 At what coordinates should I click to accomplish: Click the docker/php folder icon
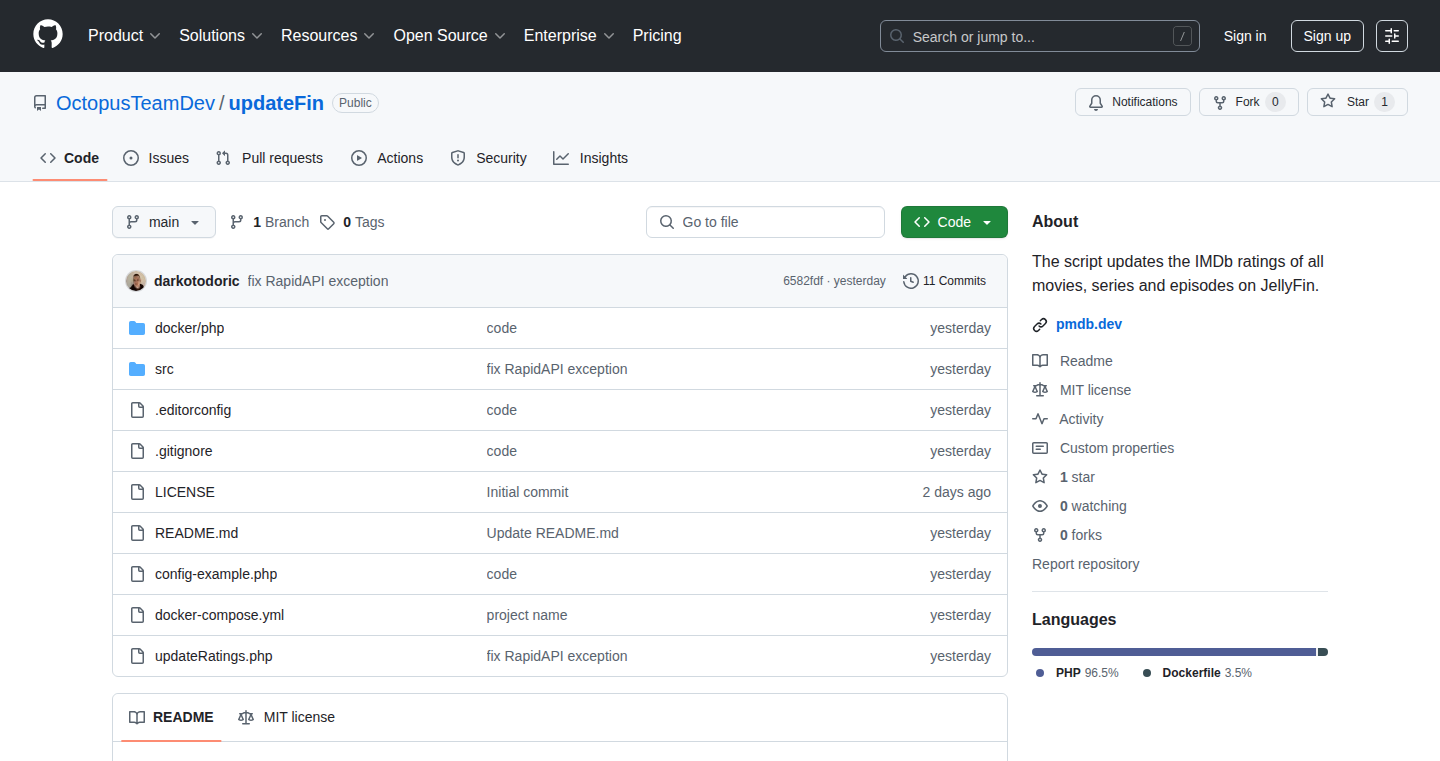click(x=137, y=328)
